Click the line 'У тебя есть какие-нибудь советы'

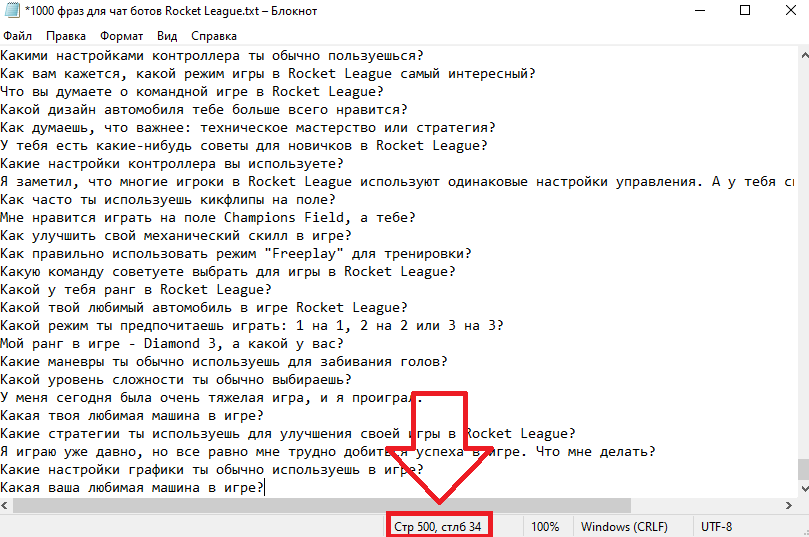(x=244, y=146)
